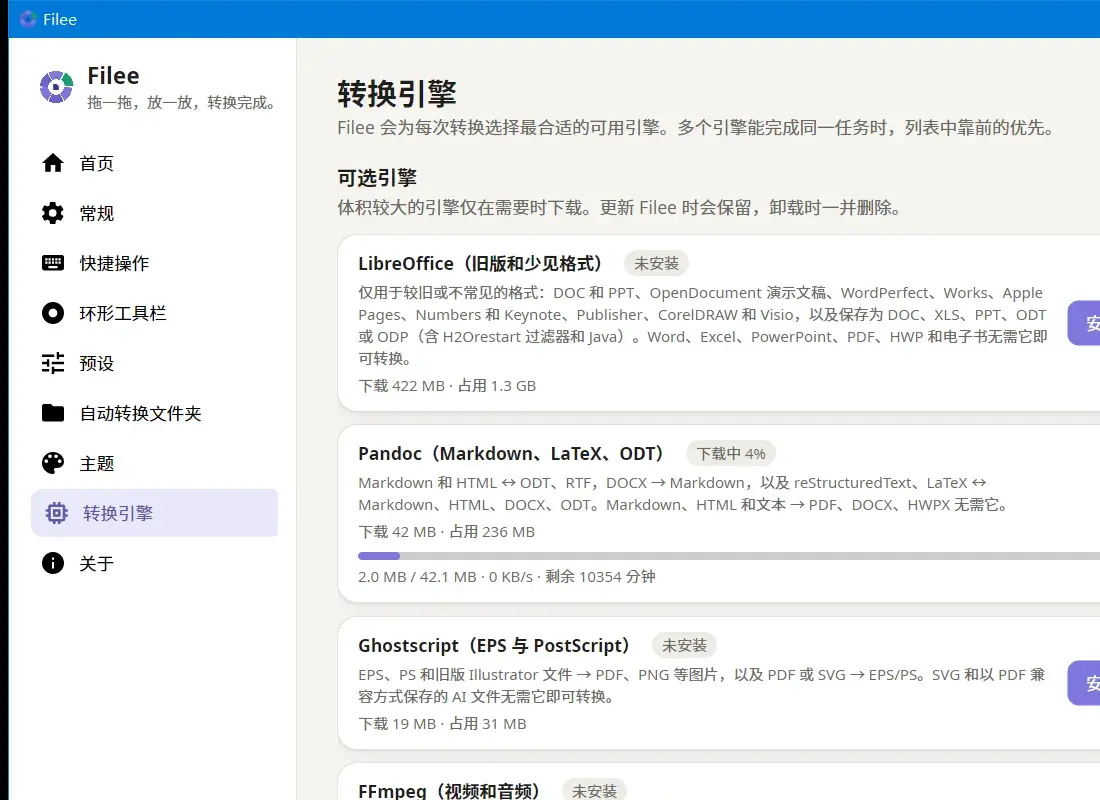The width and height of the screenshot is (1100, 800).
Task: Click the gear icon beside 常规
Action: click(53, 213)
